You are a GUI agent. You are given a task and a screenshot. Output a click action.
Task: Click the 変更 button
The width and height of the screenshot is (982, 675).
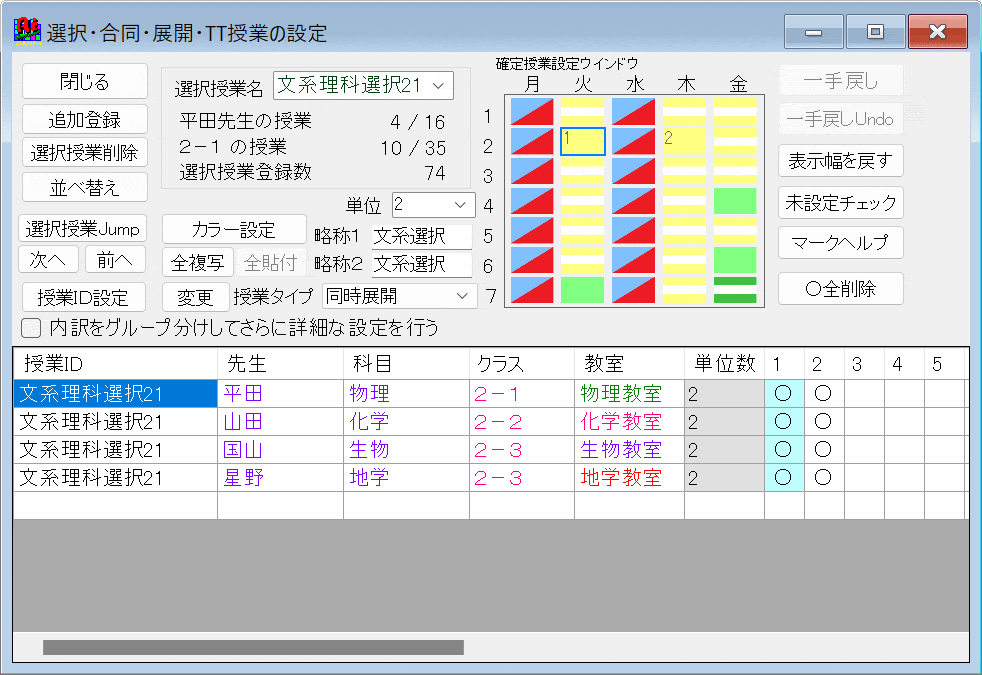click(195, 296)
